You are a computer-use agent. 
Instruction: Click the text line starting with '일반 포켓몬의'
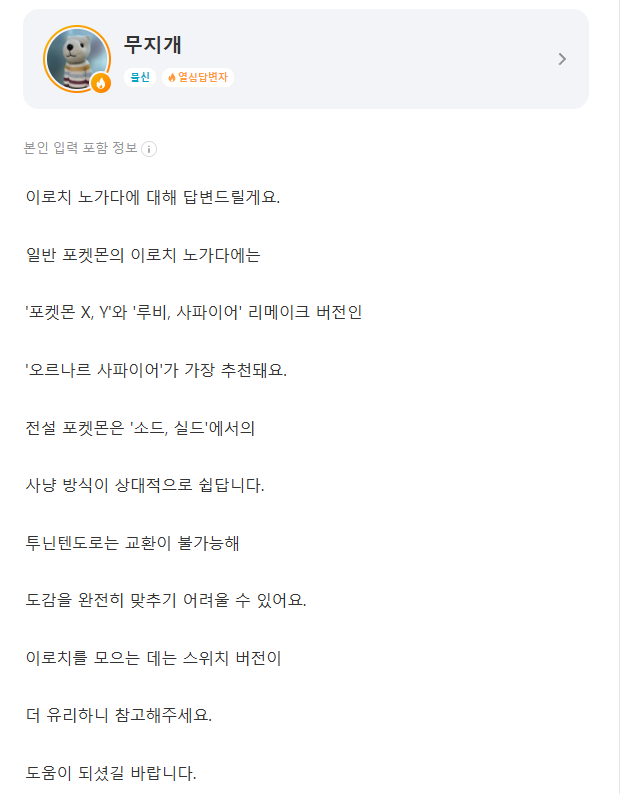click(142, 255)
